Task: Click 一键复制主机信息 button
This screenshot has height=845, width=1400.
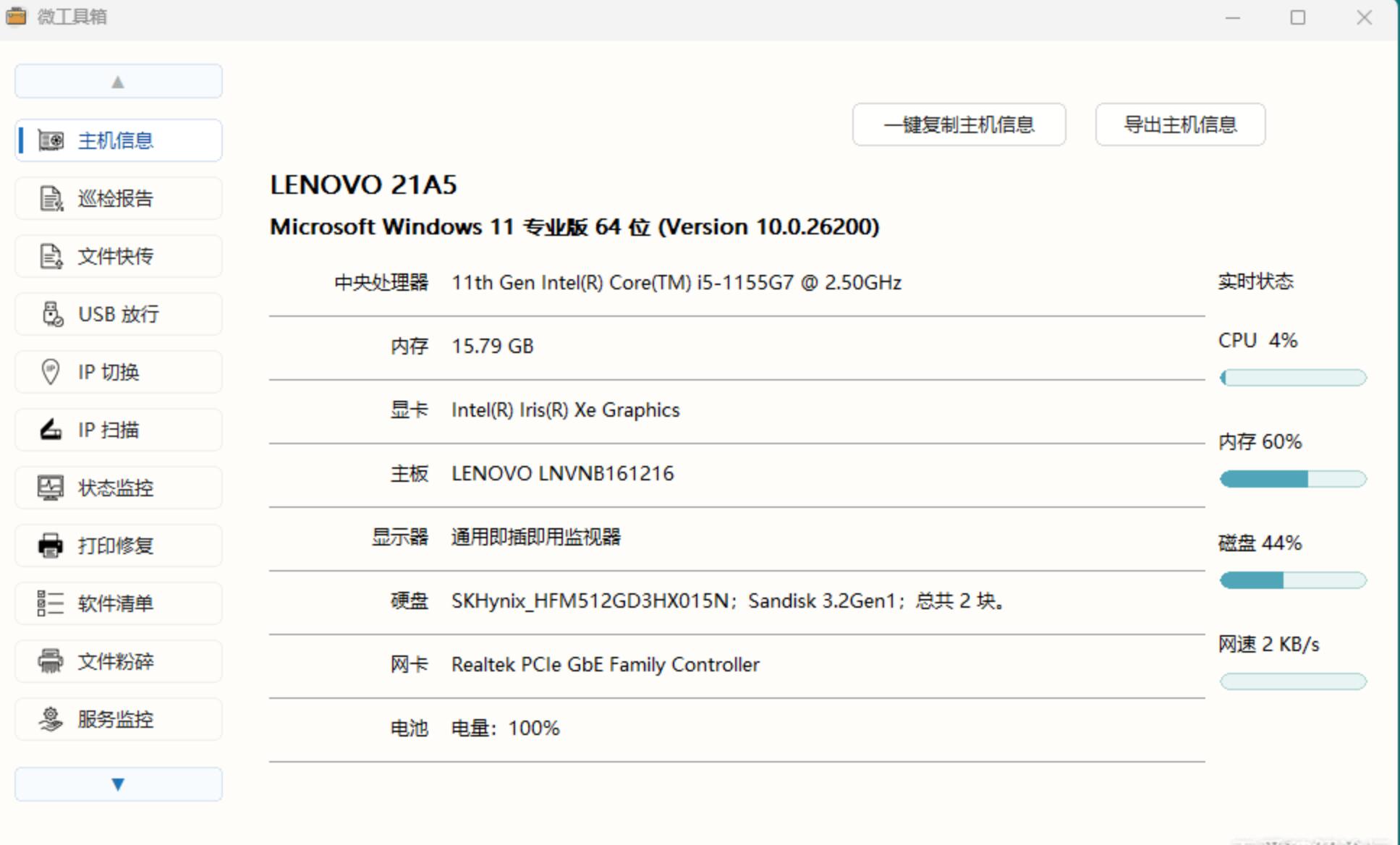Action: point(959,124)
